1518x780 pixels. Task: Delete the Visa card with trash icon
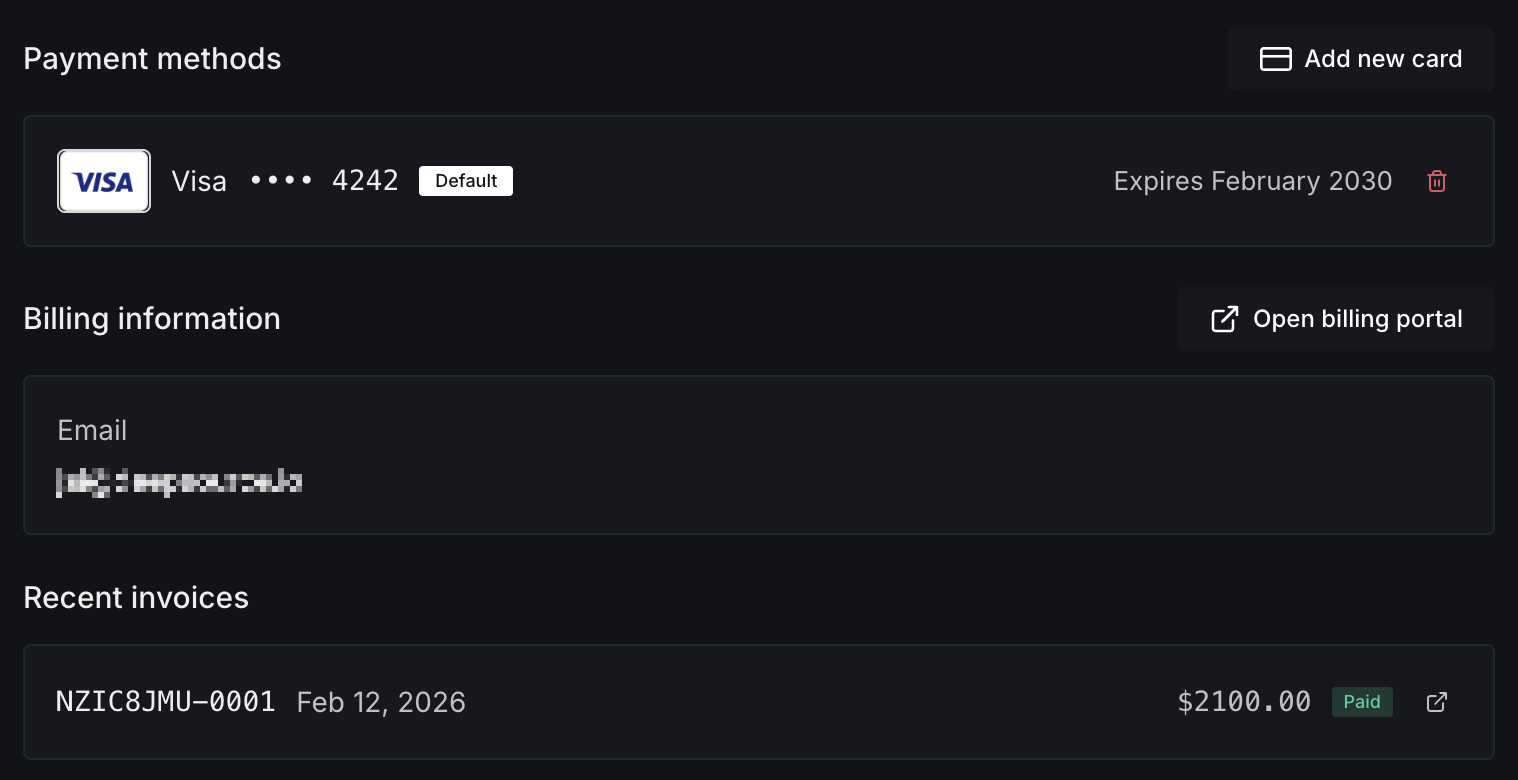pos(1436,181)
